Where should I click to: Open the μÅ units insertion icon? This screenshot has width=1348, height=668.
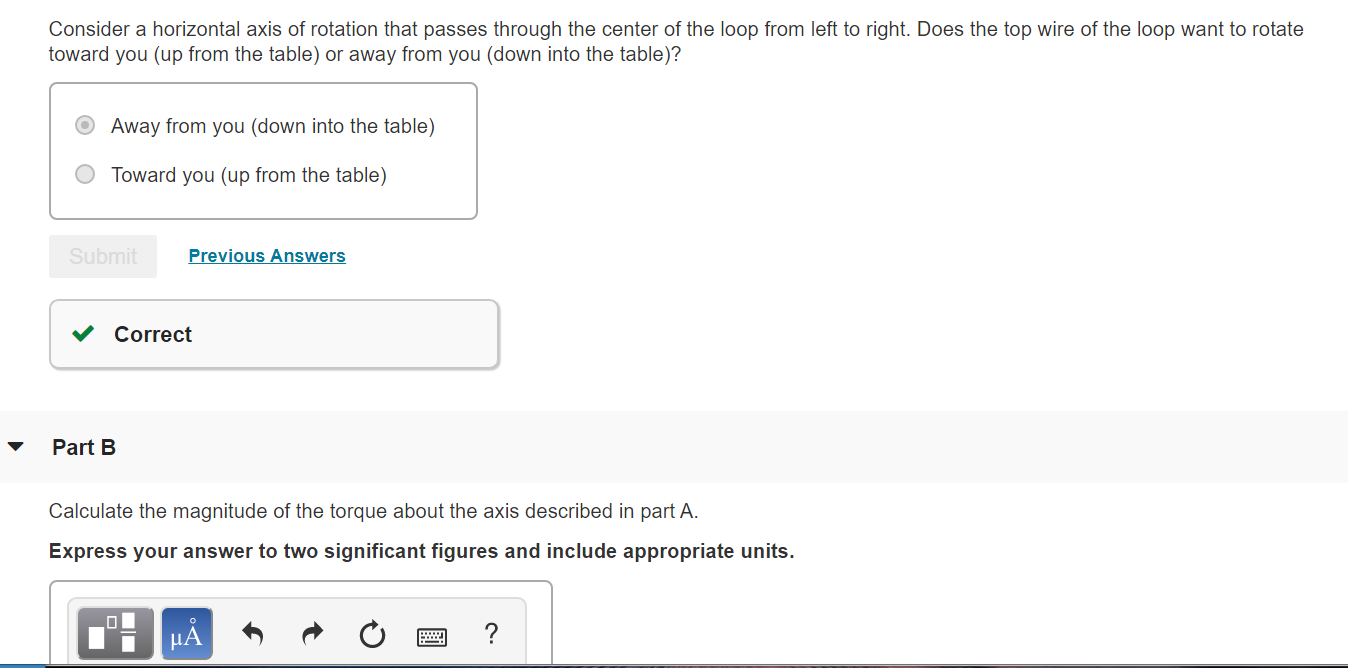point(186,633)
